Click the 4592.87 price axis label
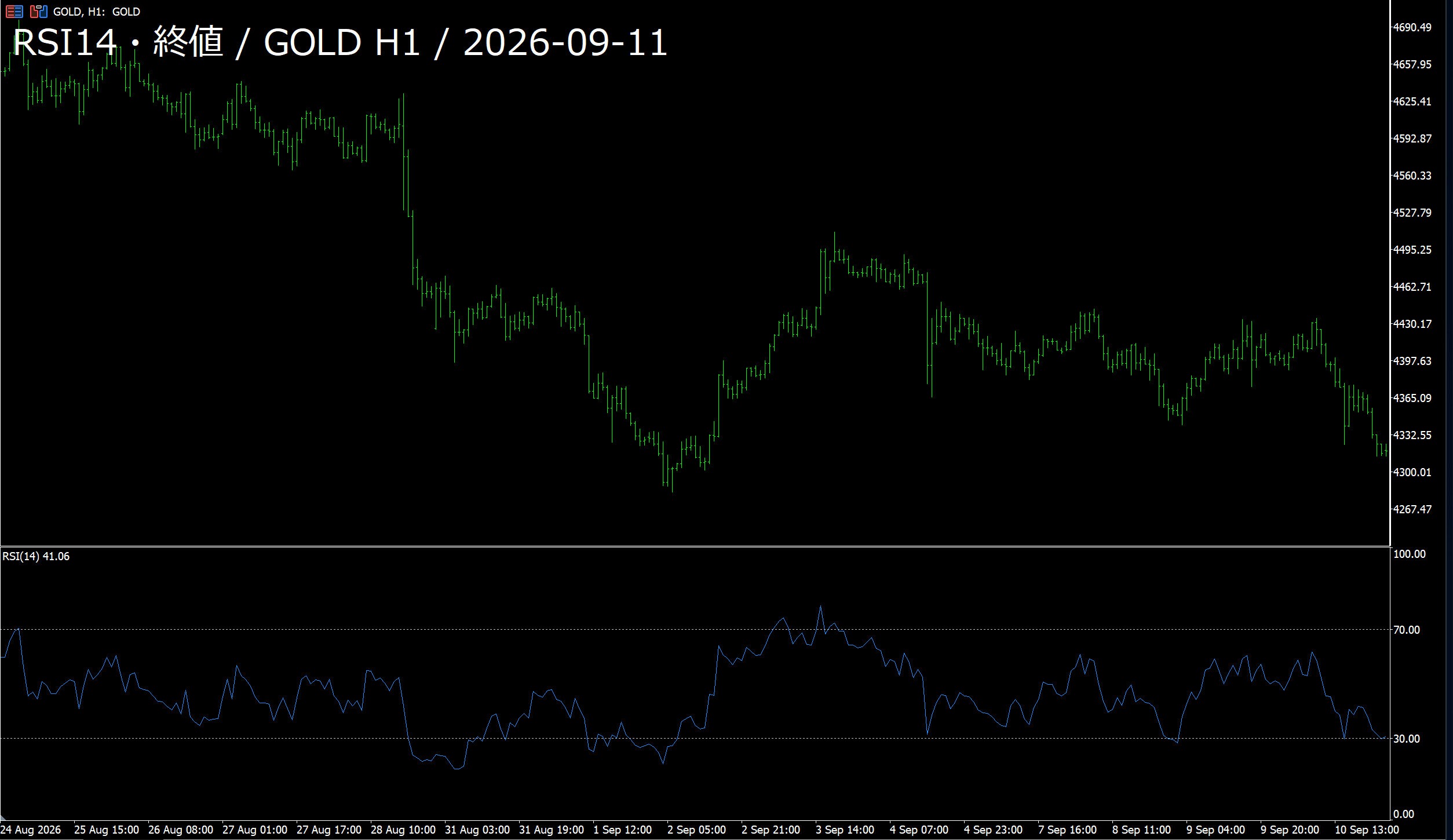The height and width of the screenshot is (840, 1453). coord(1412,138)
